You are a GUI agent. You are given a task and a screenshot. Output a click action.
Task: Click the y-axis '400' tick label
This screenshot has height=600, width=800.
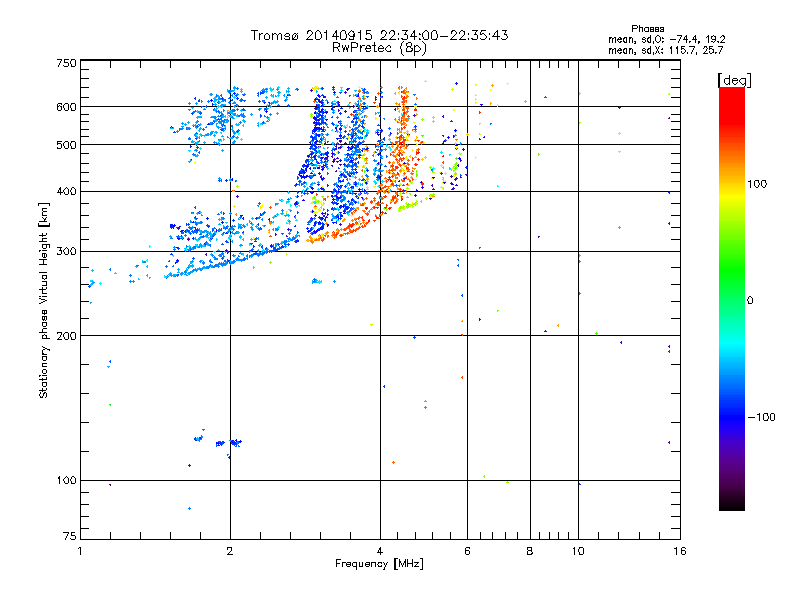pos(67,192)
